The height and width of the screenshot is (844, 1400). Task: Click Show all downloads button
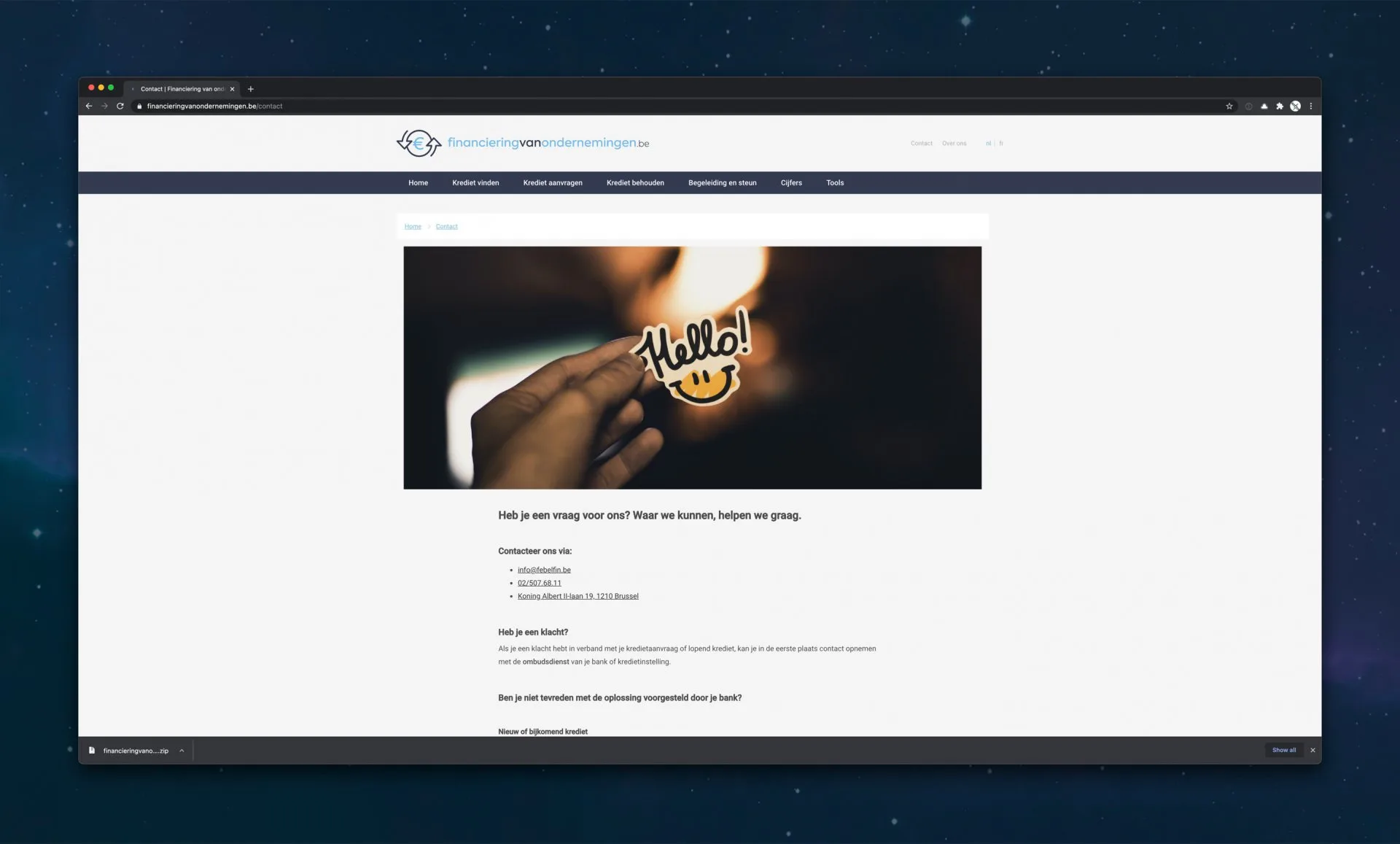(1284, 750)
